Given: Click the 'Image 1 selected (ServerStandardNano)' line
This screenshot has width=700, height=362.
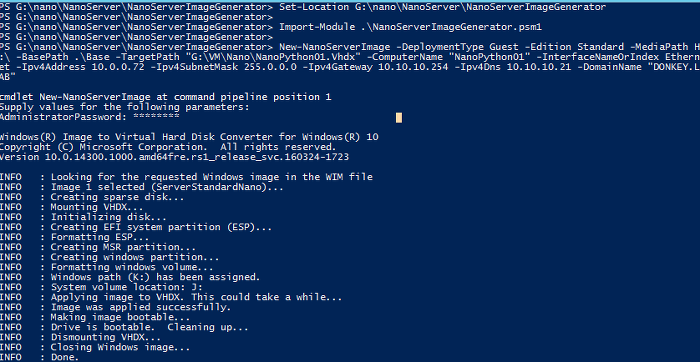Looking at the screenshot, I should [142, 187].
